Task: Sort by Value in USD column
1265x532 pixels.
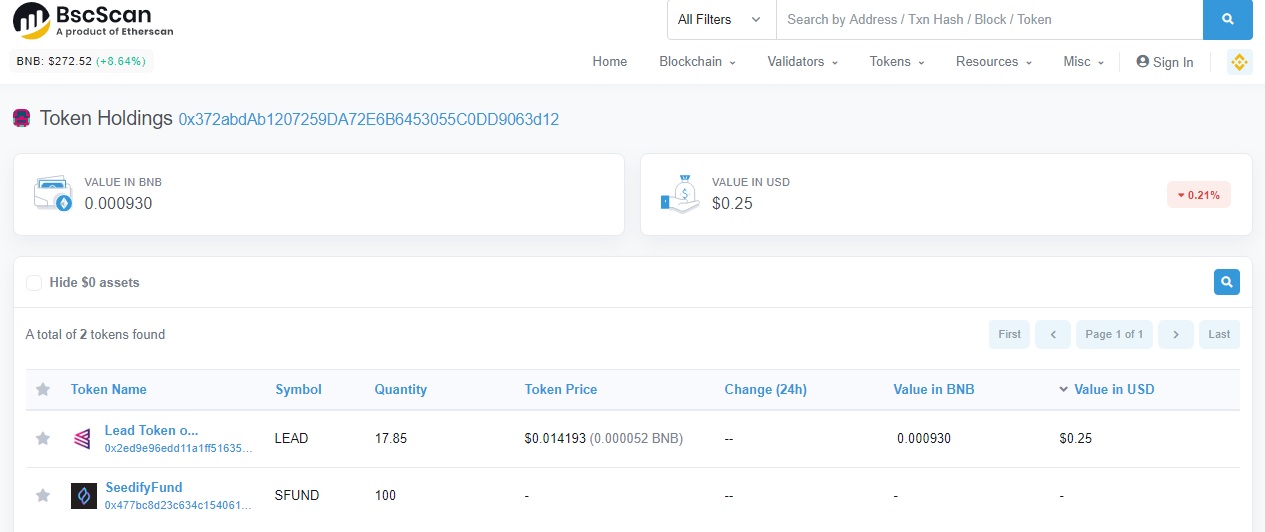Action: click(1113, 389)
